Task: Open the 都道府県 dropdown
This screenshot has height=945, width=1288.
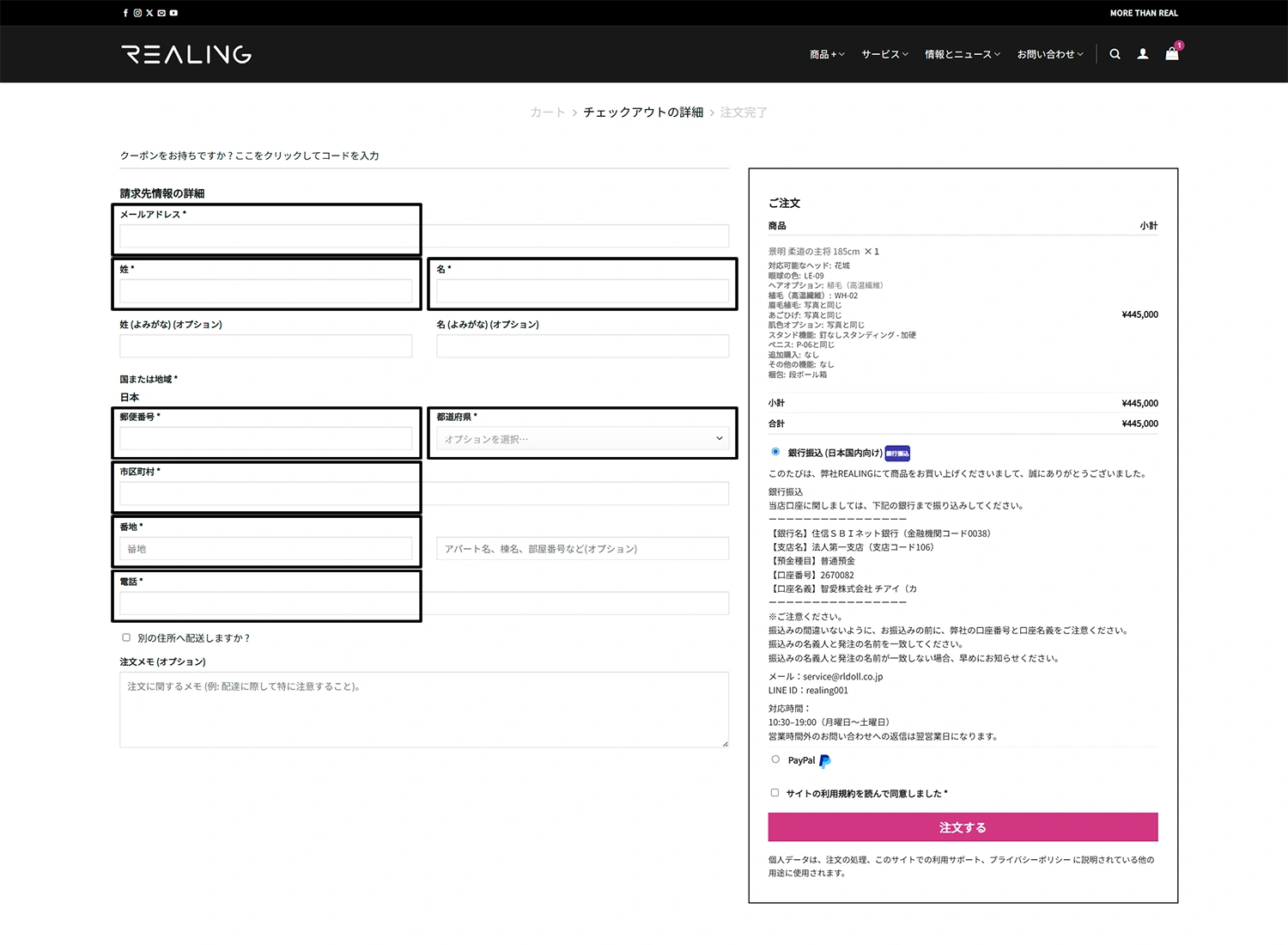Action: 582,439
